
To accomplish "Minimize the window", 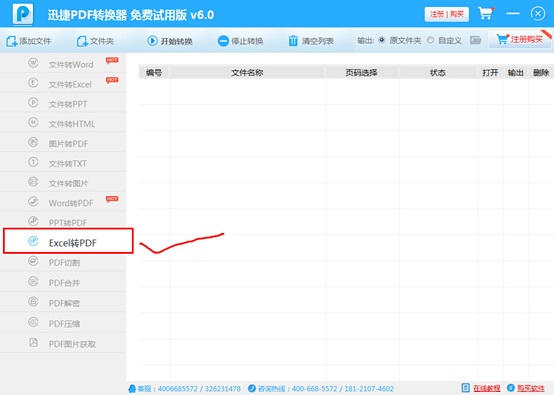I will click(513, 13).
